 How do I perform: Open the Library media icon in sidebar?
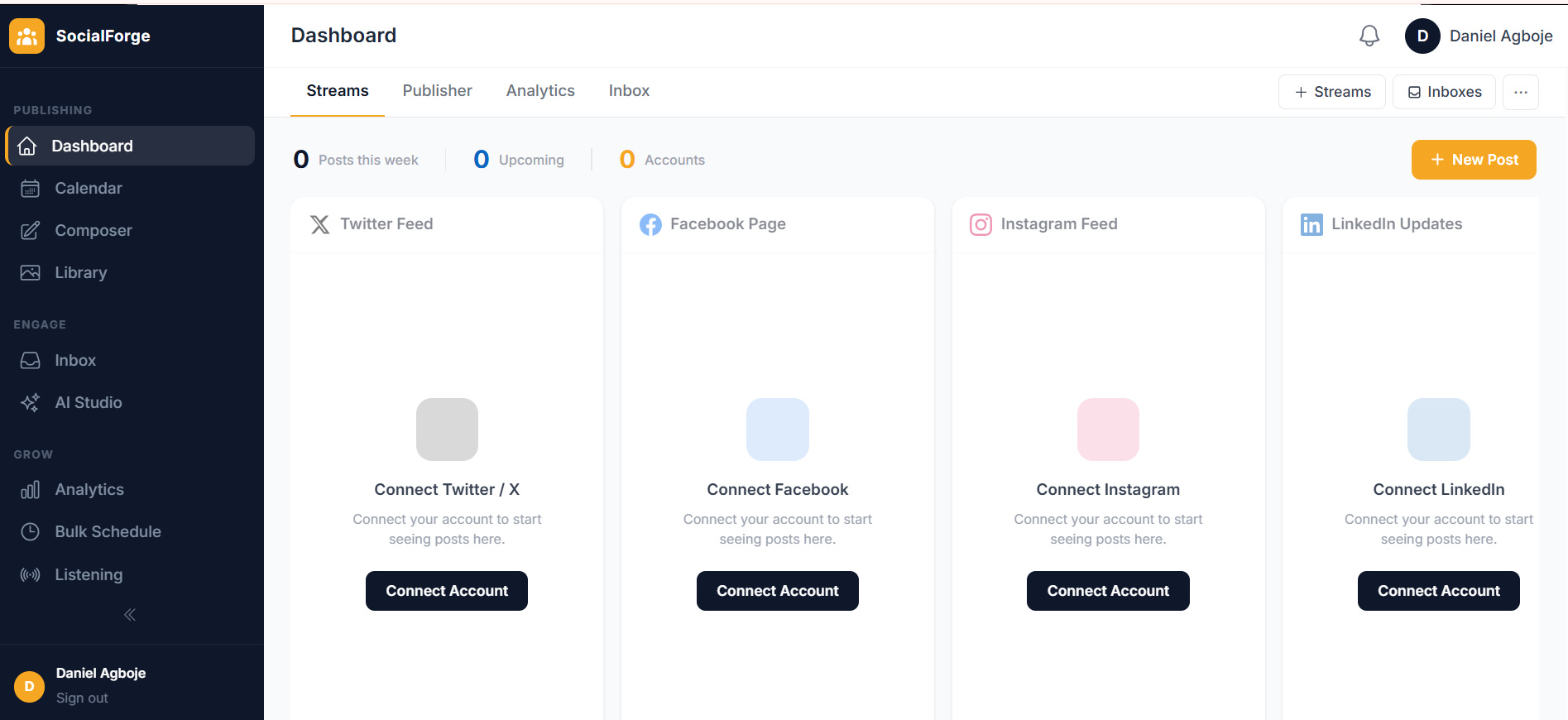(30, 272)
